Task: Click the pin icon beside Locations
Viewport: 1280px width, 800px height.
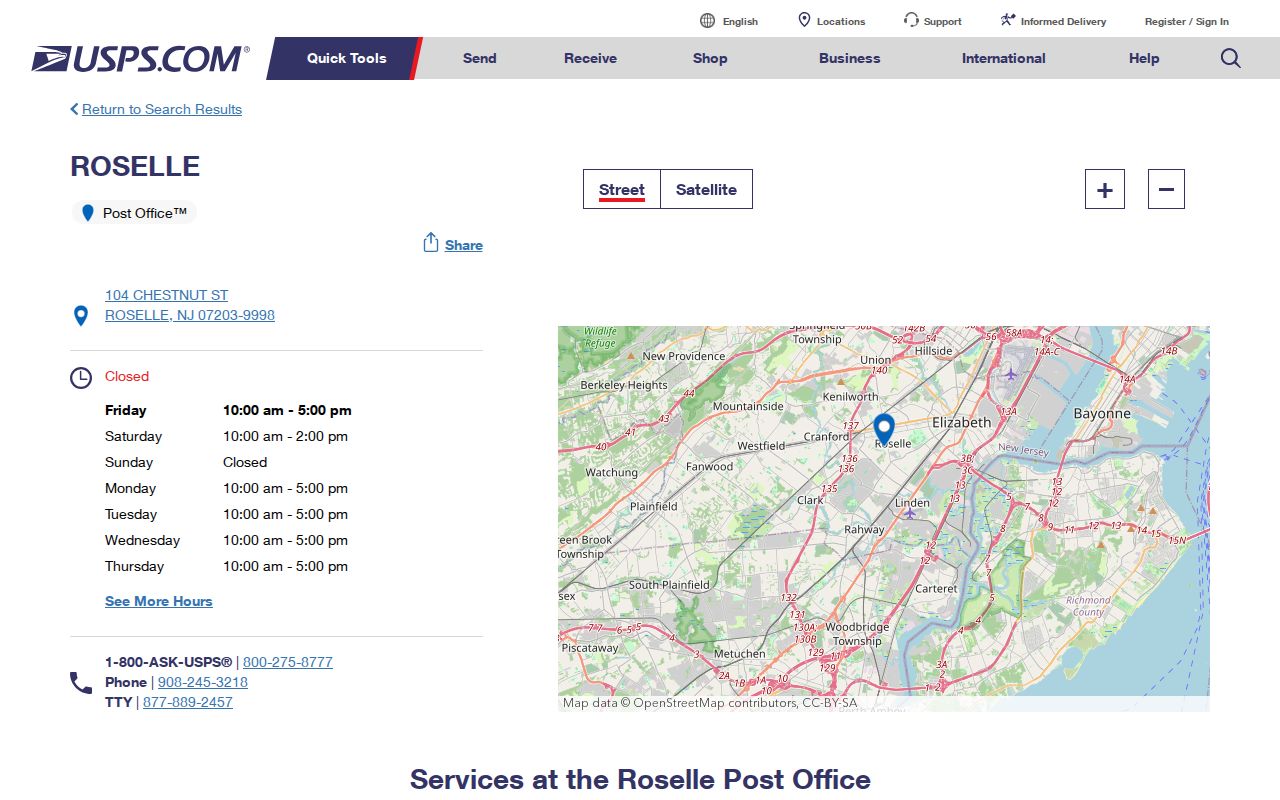Action: [804, 20]
